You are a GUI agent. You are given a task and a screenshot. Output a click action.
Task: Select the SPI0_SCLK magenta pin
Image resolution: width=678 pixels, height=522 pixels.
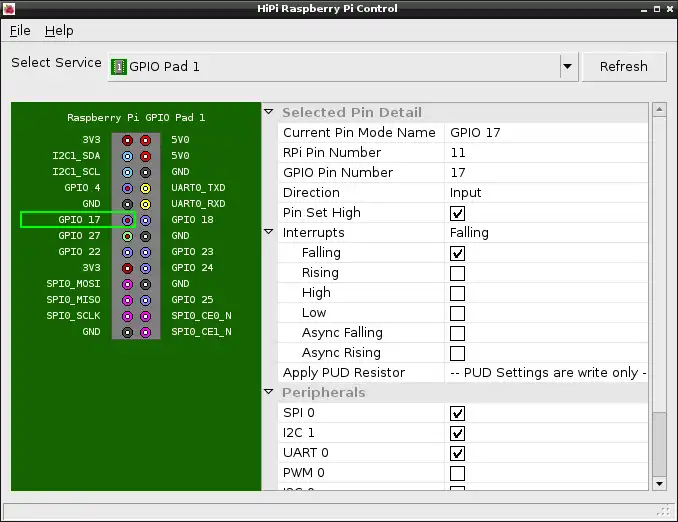click(x=127, y=316)
